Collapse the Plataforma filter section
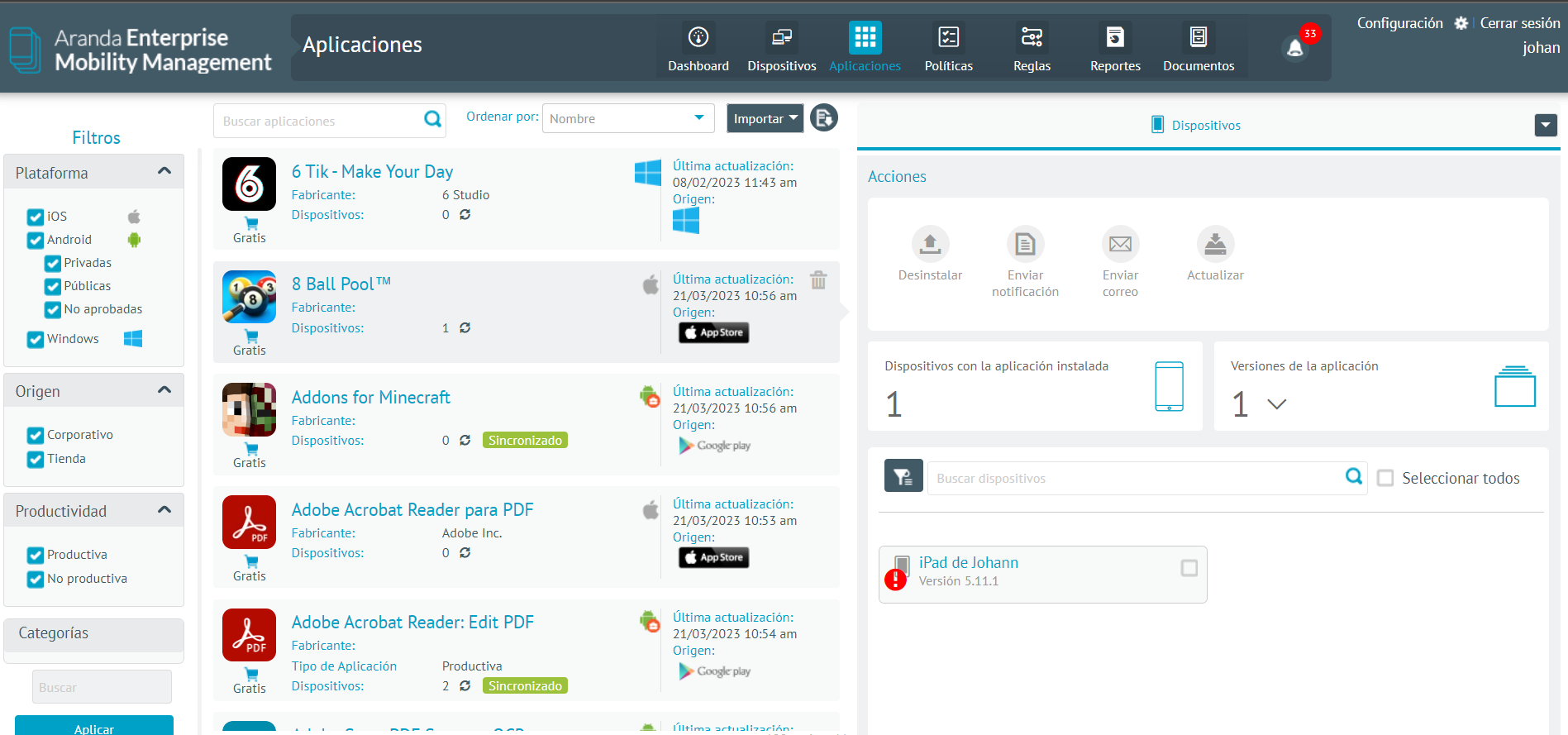The image size is (1568, 735). [x=164, y=171]
